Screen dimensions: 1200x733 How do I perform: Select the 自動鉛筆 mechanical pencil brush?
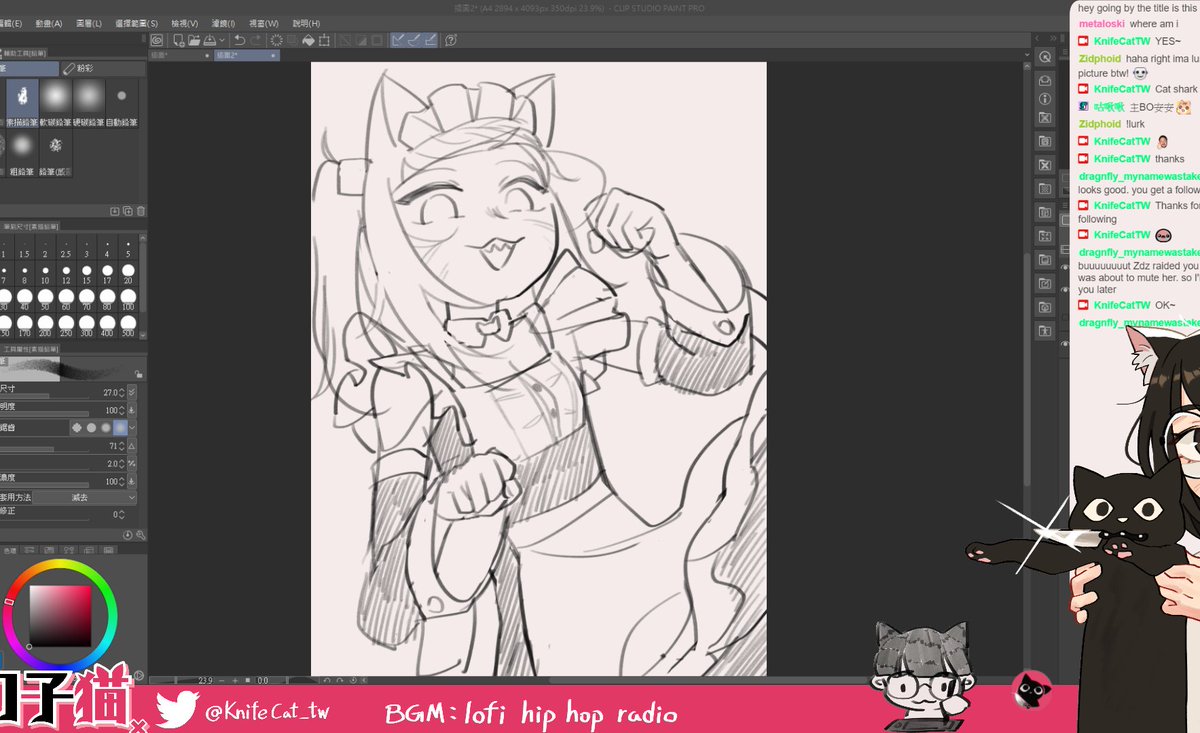click(x=122, y=103)
